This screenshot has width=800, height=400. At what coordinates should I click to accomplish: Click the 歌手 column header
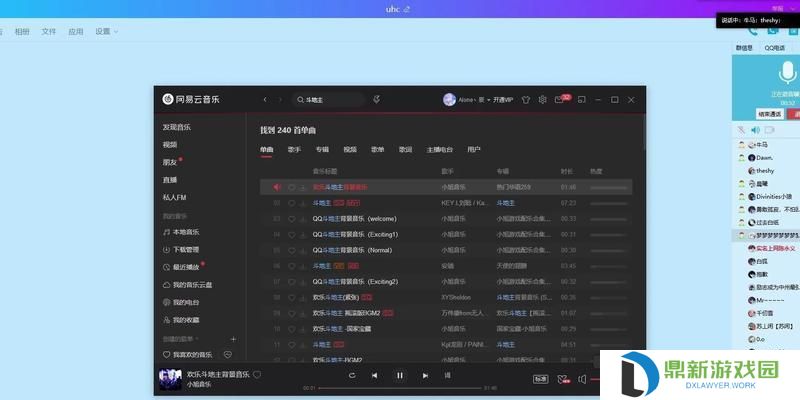point(447,171)
